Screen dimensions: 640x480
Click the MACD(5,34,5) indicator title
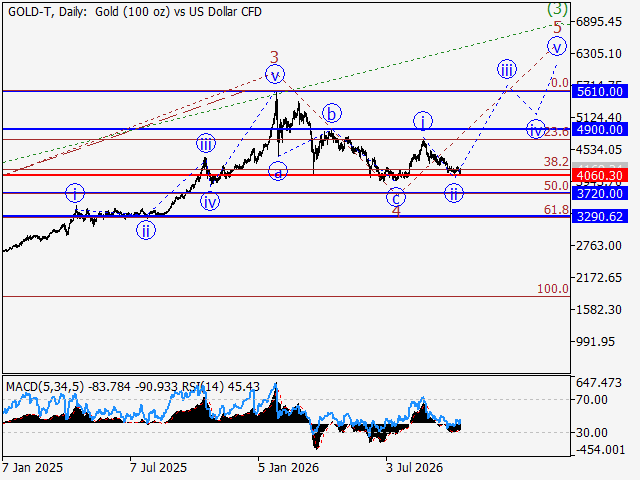click(45, 387)
